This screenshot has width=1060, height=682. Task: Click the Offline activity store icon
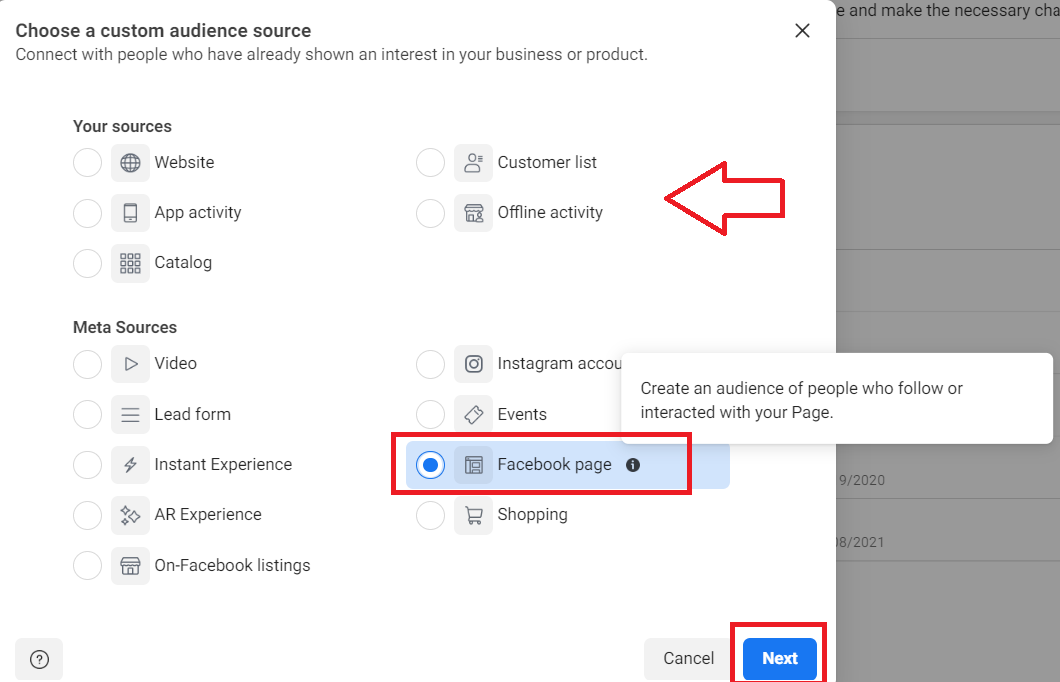point(473,213)
